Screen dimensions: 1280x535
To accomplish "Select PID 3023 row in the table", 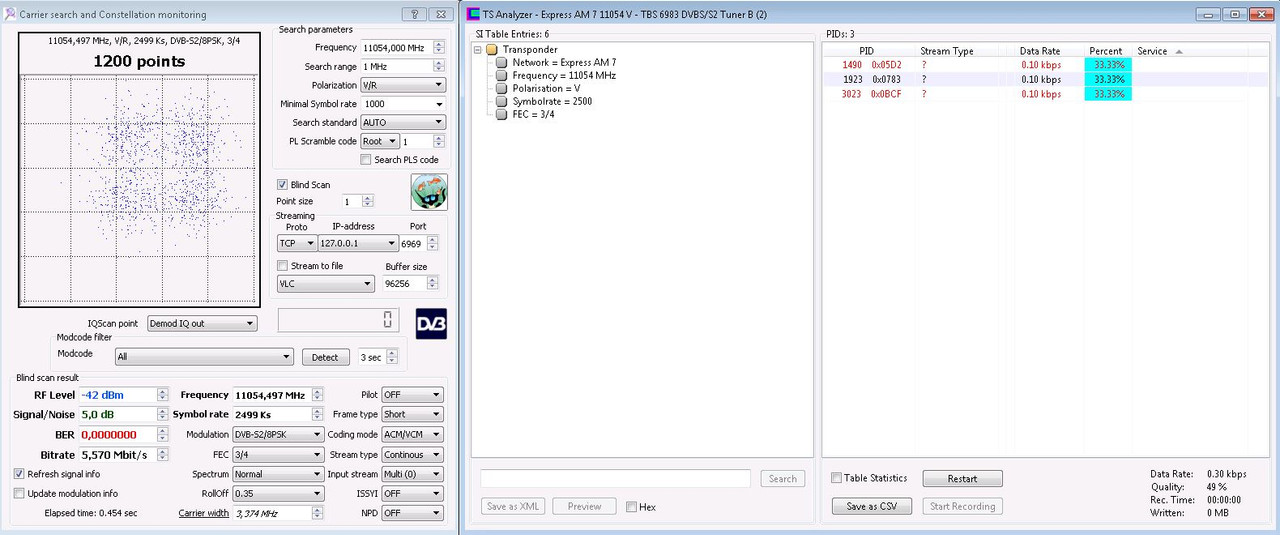I will [1033, 94].
